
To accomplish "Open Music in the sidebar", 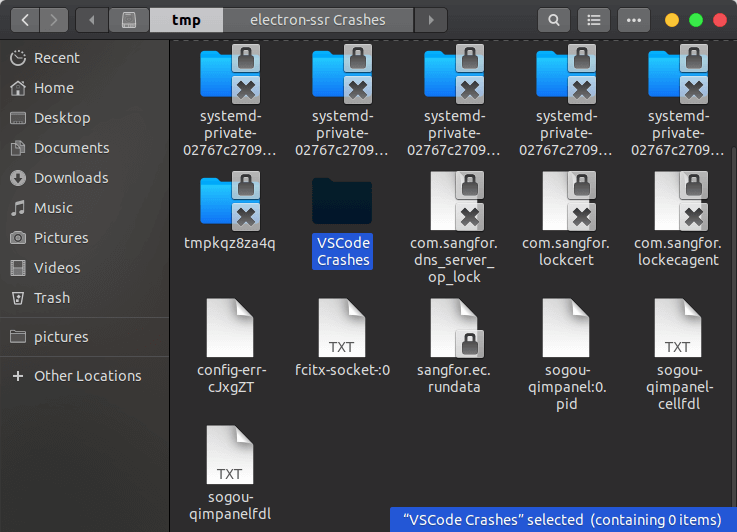I will 85,208.
